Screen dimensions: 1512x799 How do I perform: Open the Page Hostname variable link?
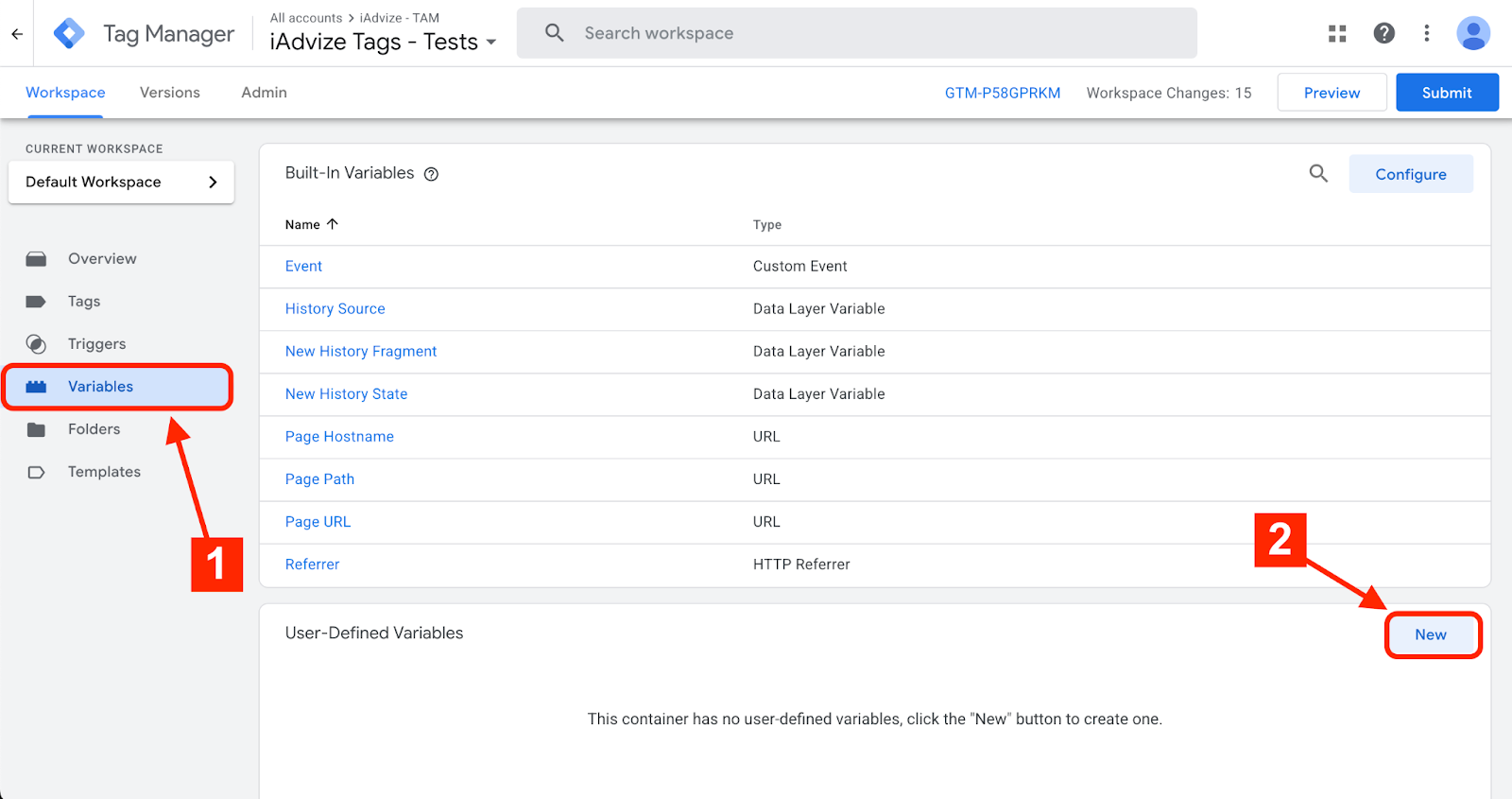(x=339, y=437)
